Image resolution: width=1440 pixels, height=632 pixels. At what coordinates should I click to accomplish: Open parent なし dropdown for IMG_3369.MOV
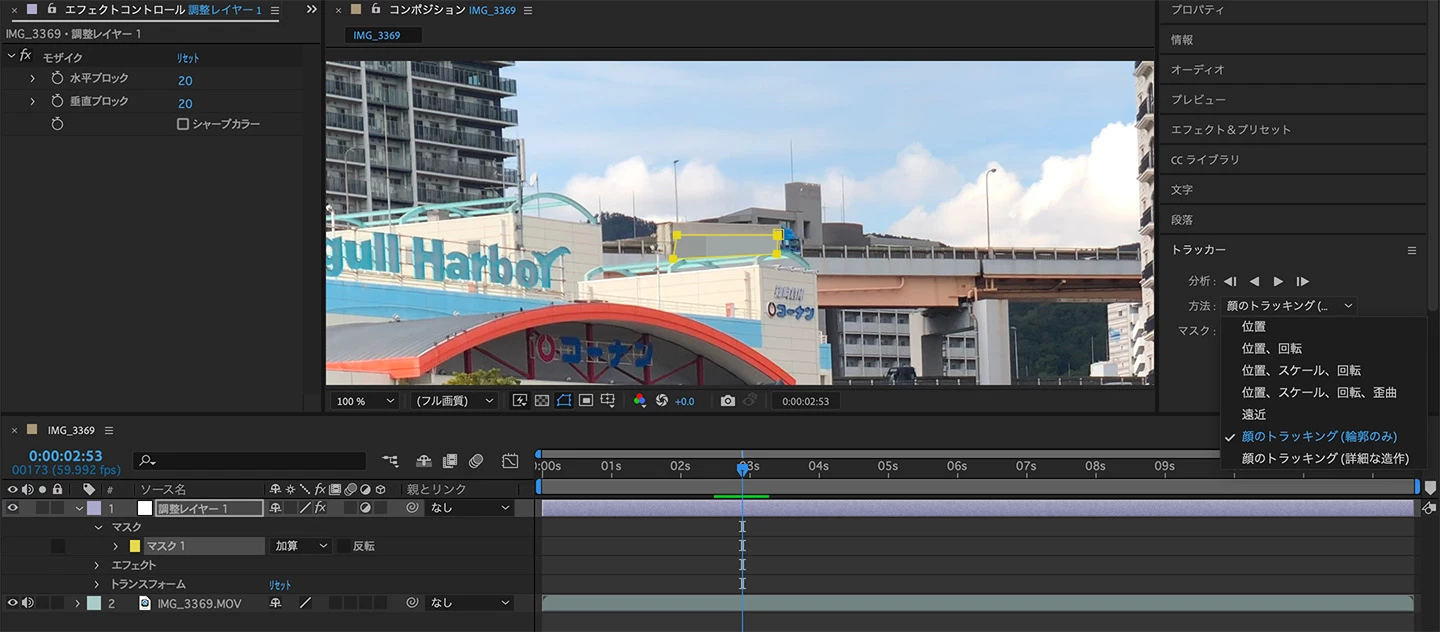pyautogui.click(x=470, y=603)
